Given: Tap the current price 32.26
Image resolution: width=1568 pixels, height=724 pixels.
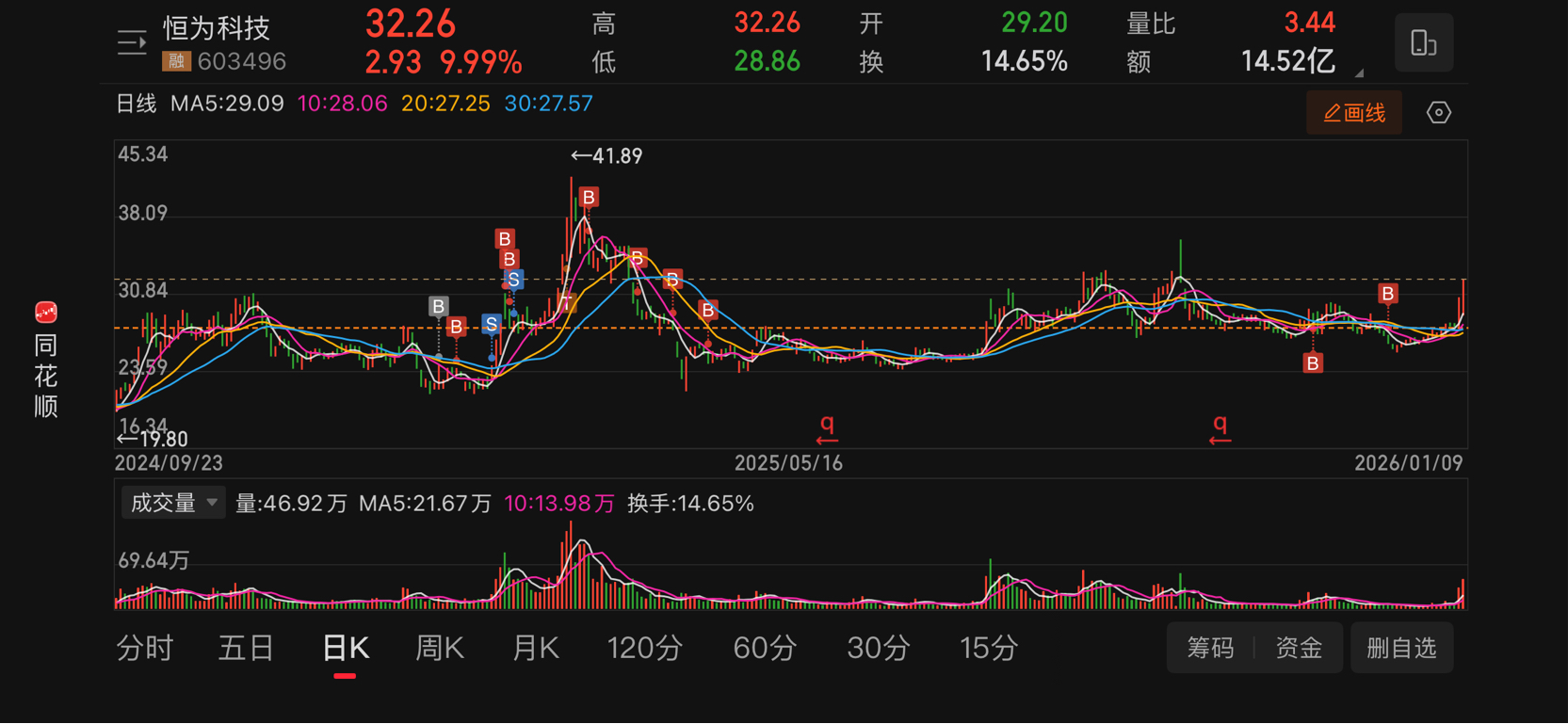Looking at the screenshot, I should coord(411,24).
